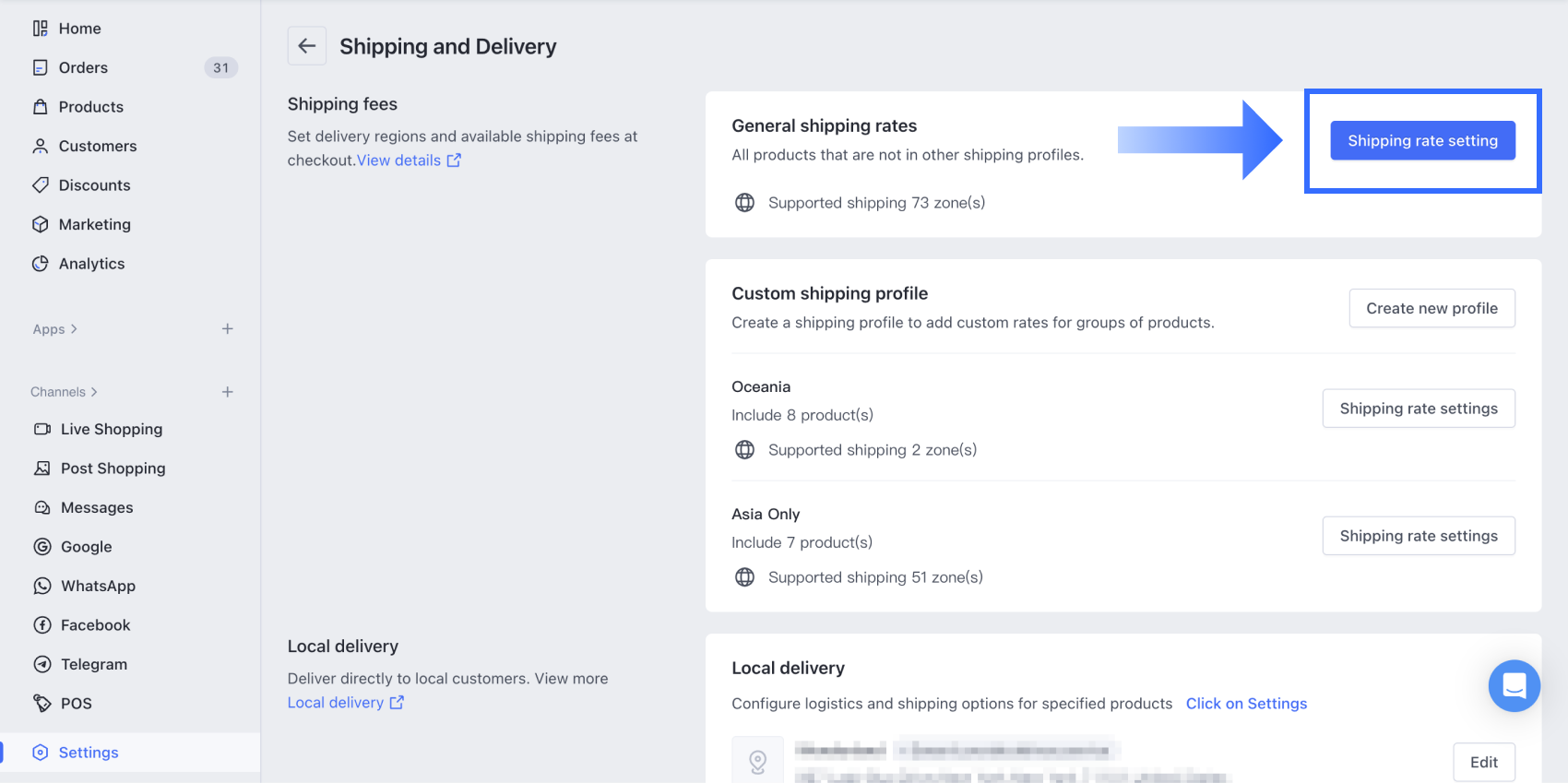Expand the Apps section chevron
1568x783 pixels.
click(x=74, y=329)
